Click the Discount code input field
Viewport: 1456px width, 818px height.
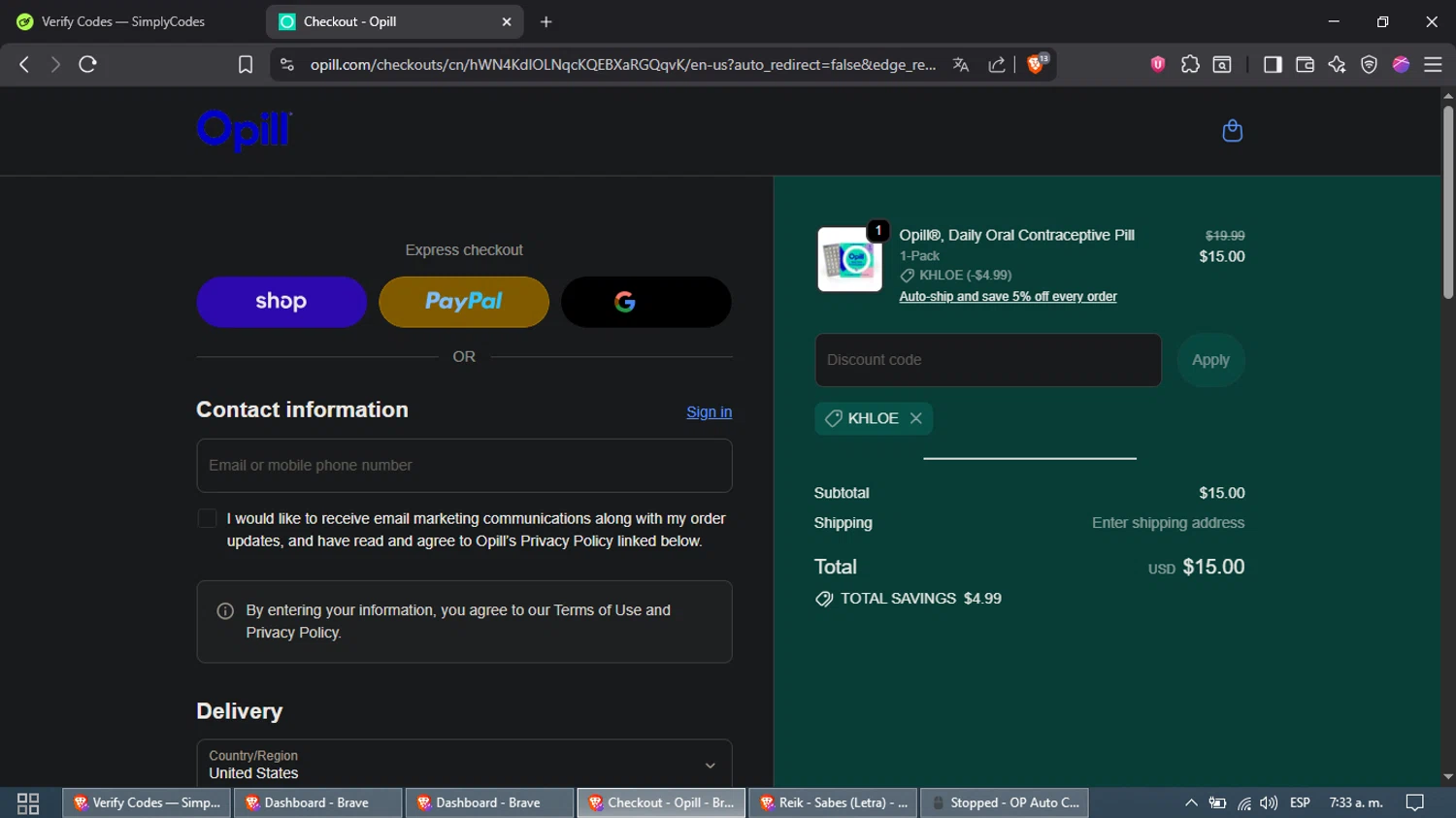pos(988,360)
